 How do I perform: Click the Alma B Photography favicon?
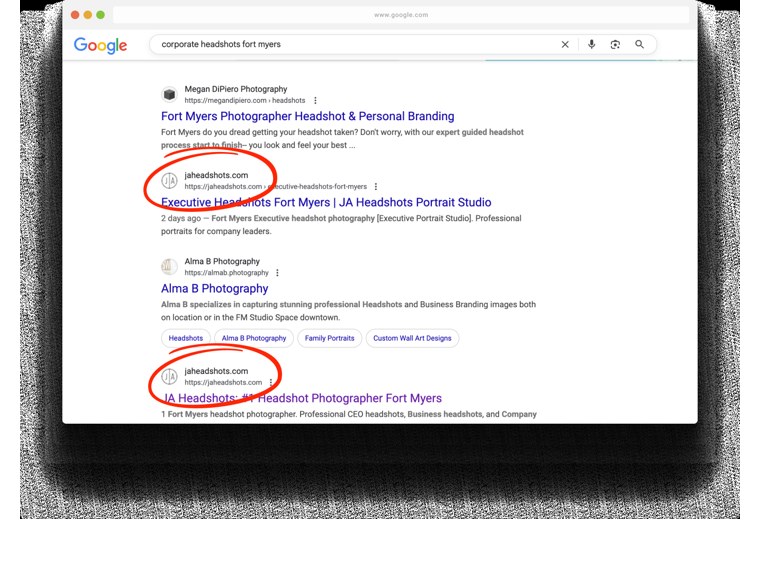pyautogui.click(x=169, y=266)
